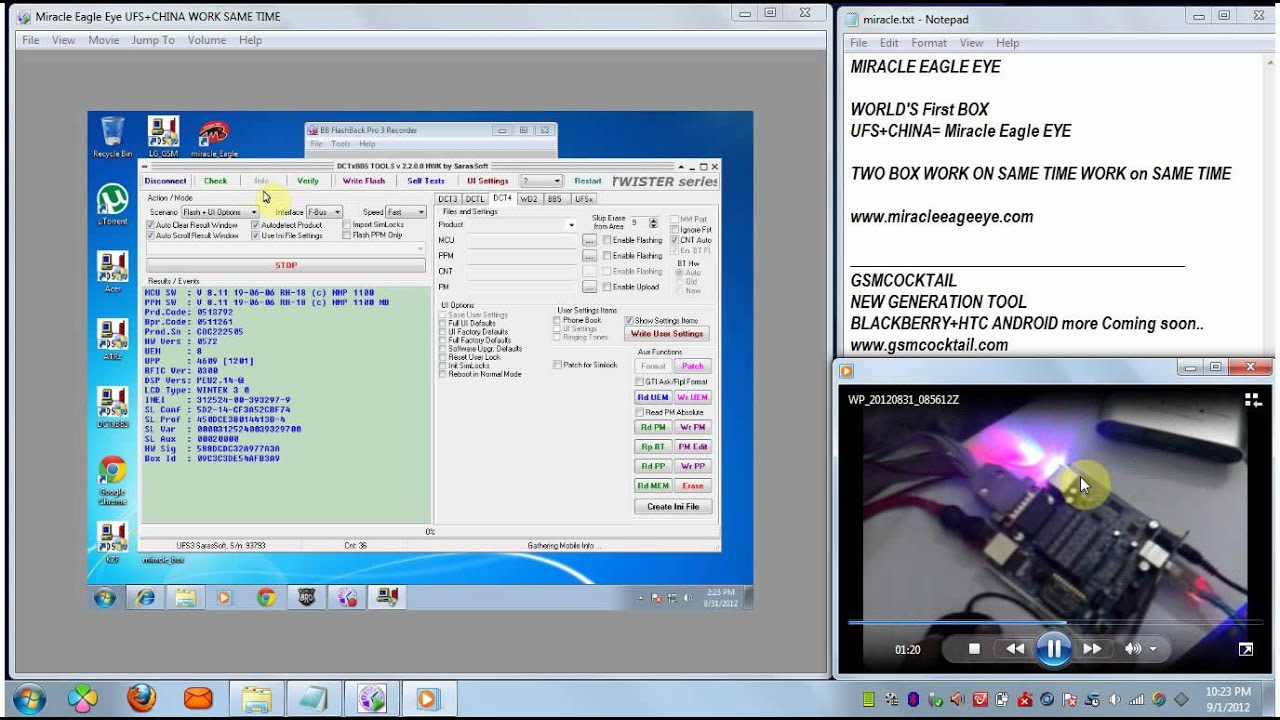Image resolution: width=1280 pixels, height=720 pixels.
Task: Switch the video player to full screen view
Action: pyautogui.click(x=1246, y=649)
